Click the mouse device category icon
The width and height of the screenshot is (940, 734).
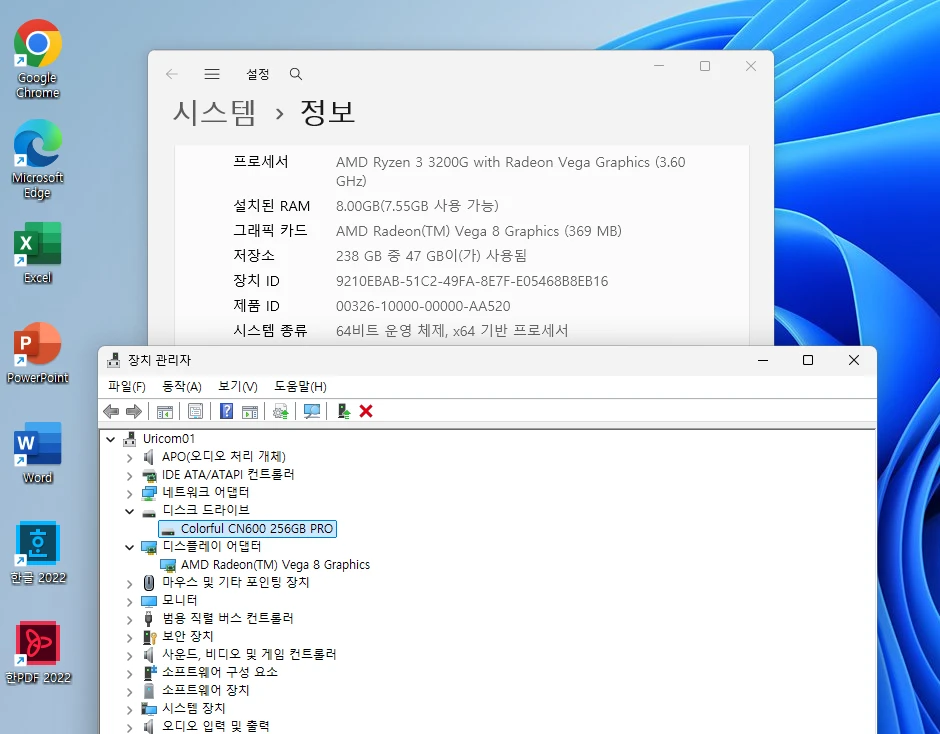click(x=149, y=582)
